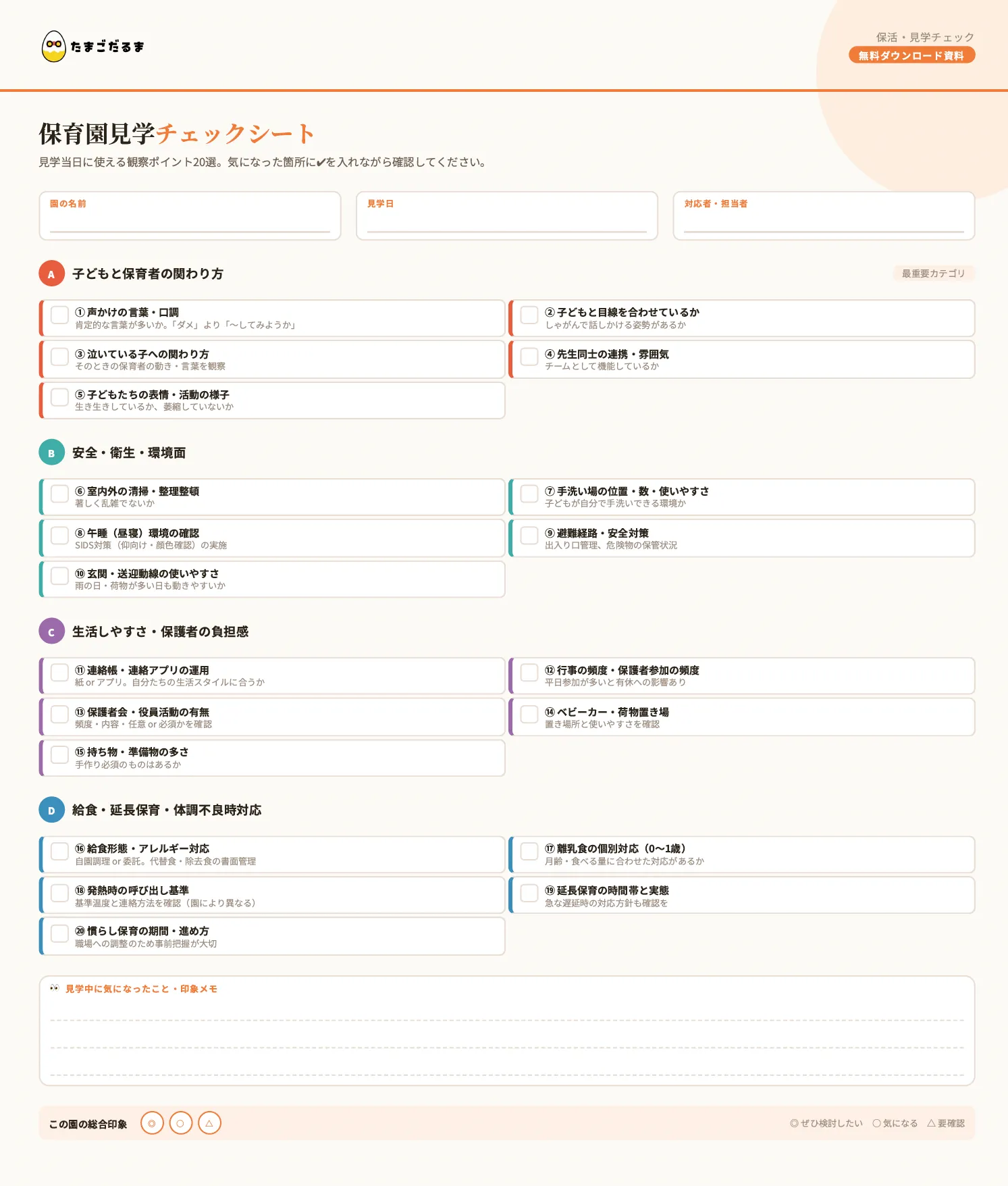Click the 見学日 input field
The width and height of the screenshot is (1008, 1186).
click(x=506, y=215)
